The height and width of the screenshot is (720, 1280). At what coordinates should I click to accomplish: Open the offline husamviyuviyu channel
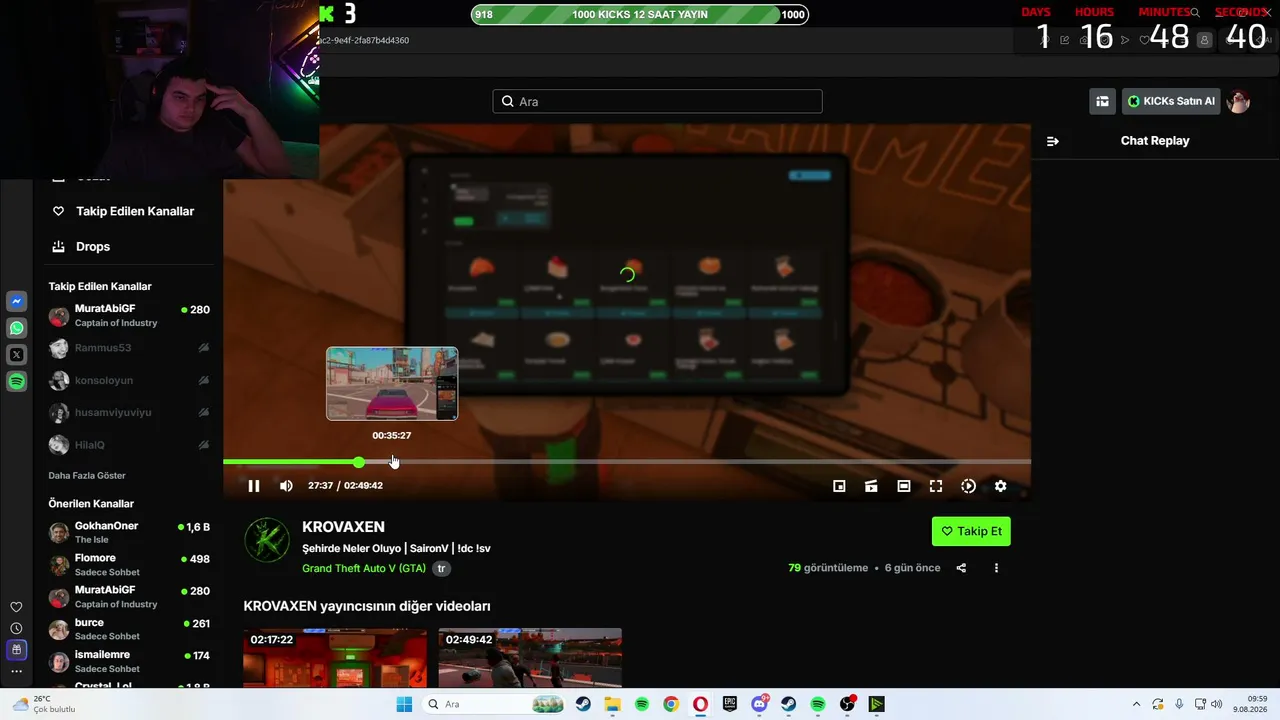(x=130, y=412)
